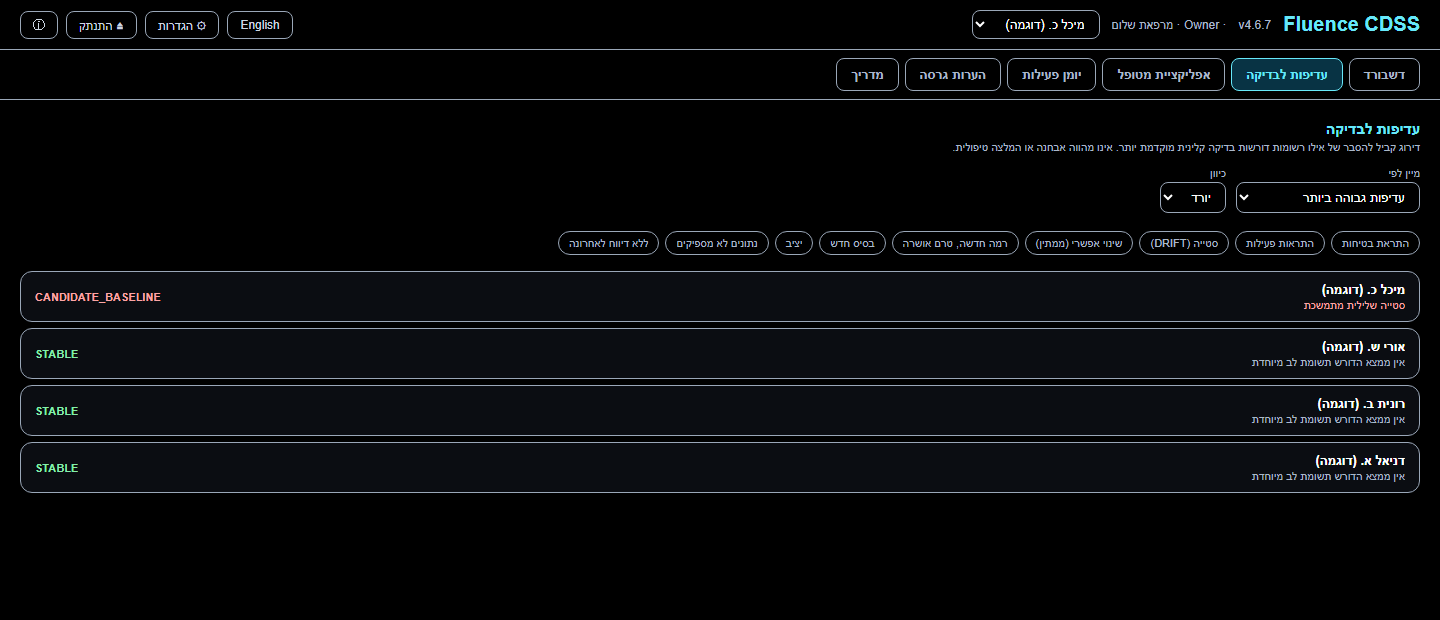Switch the interface language to English
Screen dimensions: 1440x620
260,25
